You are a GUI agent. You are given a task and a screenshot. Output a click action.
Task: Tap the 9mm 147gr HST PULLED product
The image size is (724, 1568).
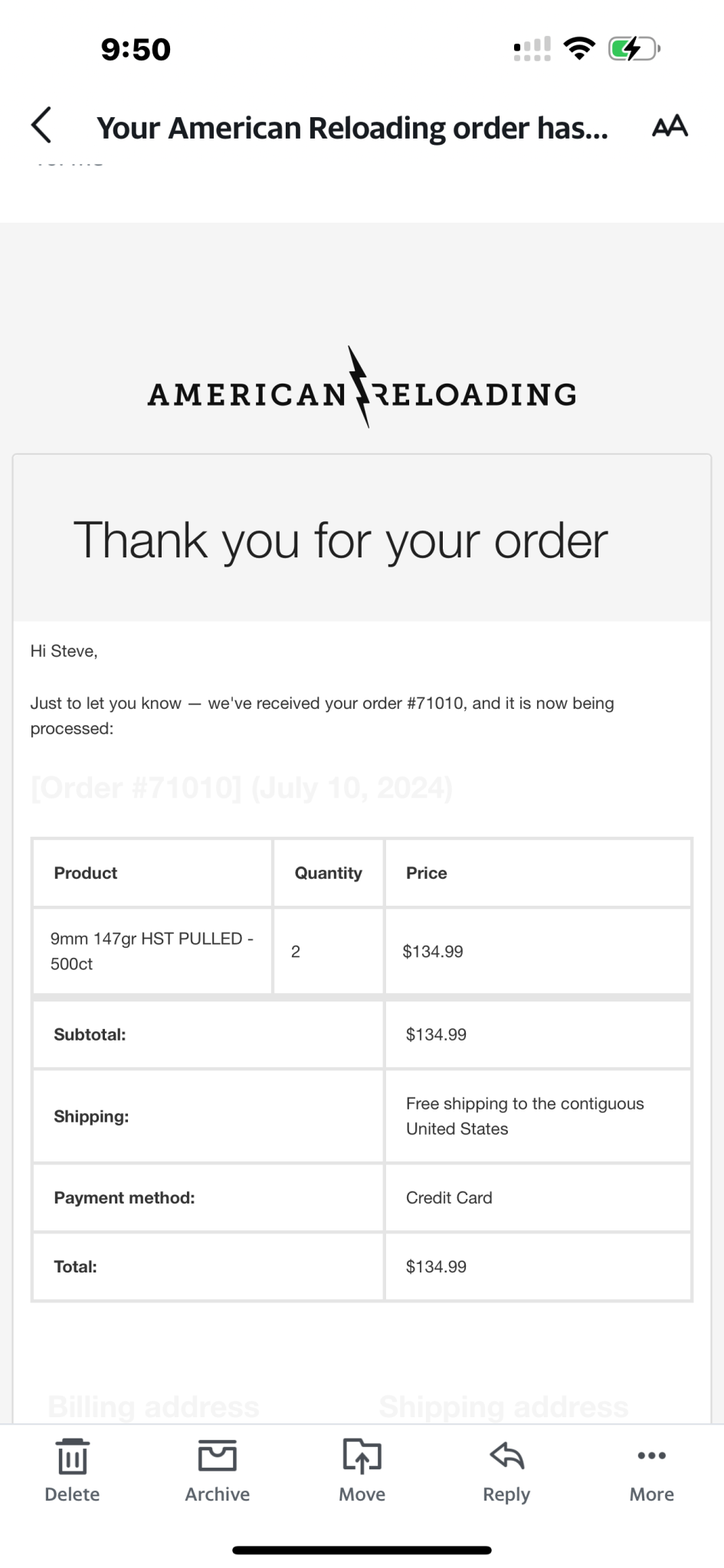pos(152,951)
